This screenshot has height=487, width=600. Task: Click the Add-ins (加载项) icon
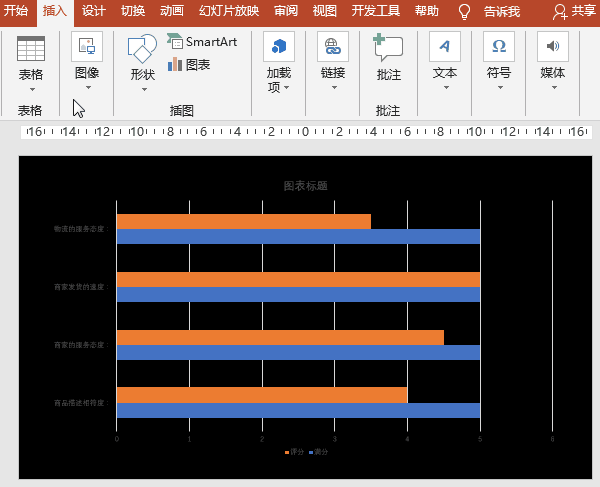coord(279,47)
